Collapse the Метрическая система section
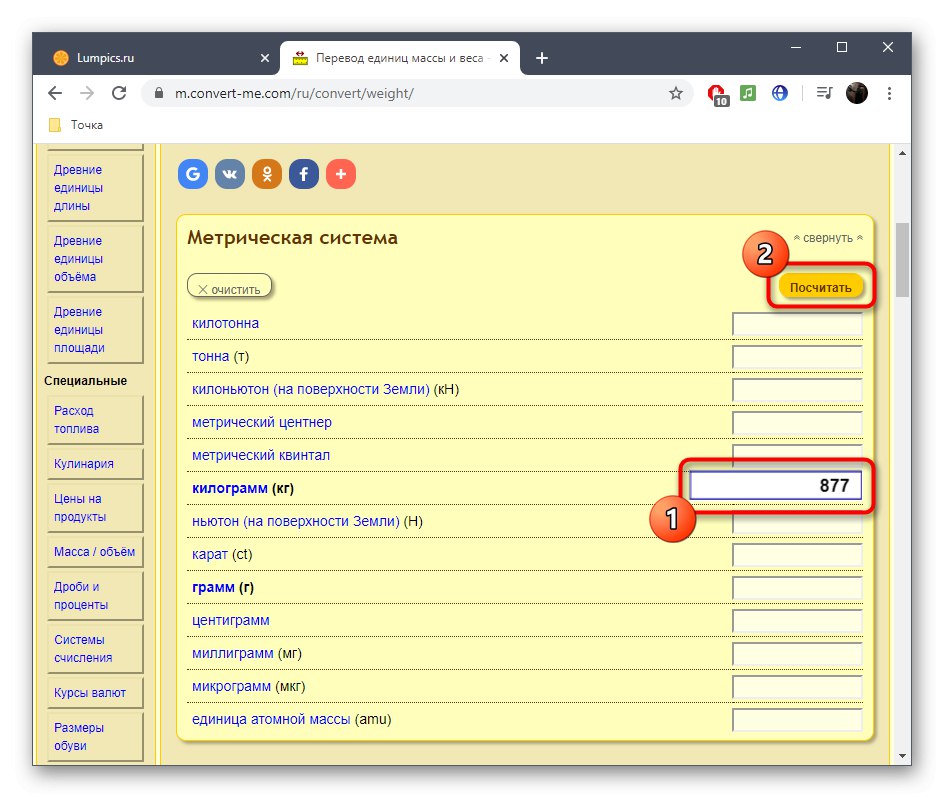This screenshot has height=798, width=944. pos(828,238)
